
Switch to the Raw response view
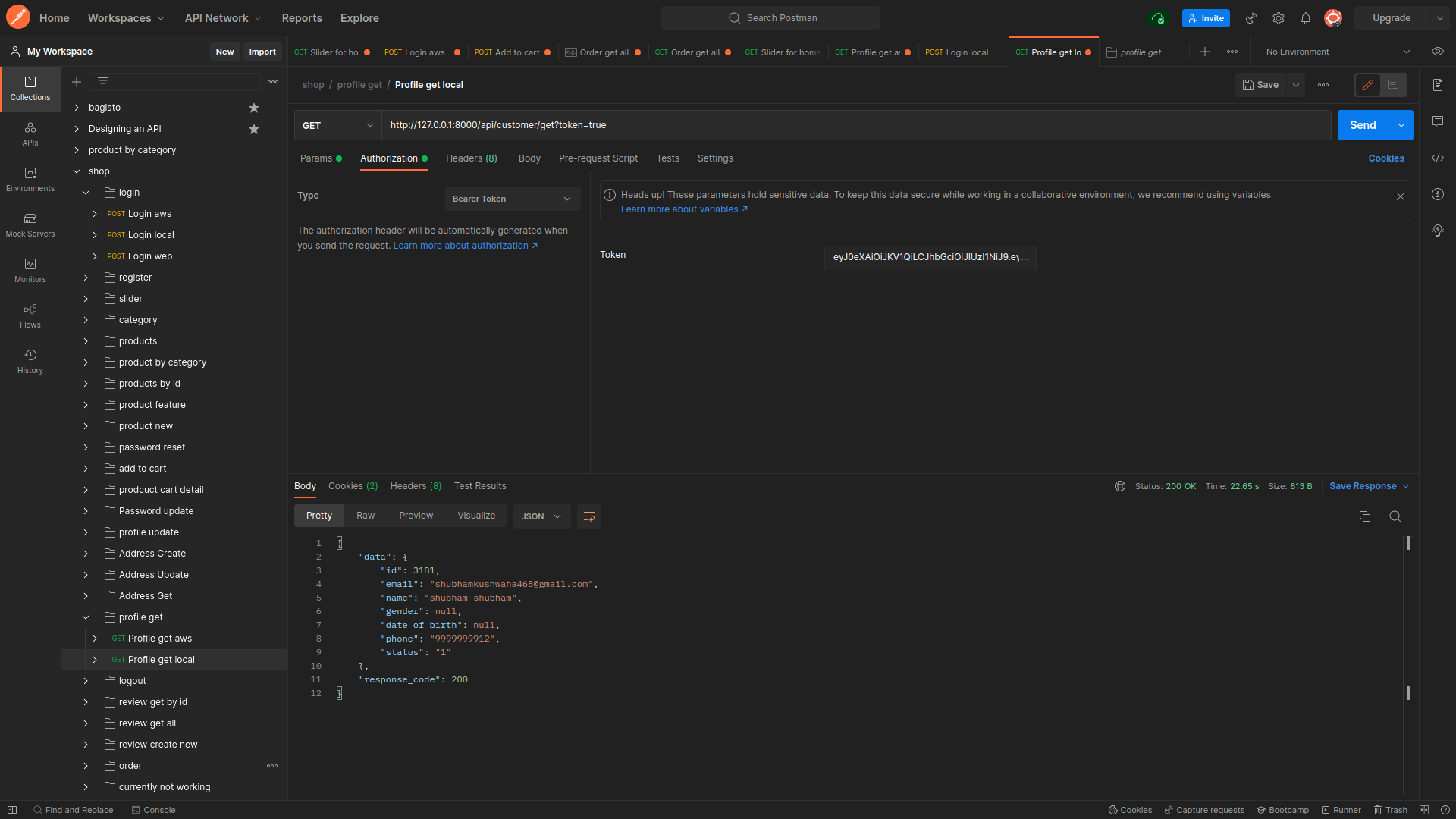coord(366,516)
